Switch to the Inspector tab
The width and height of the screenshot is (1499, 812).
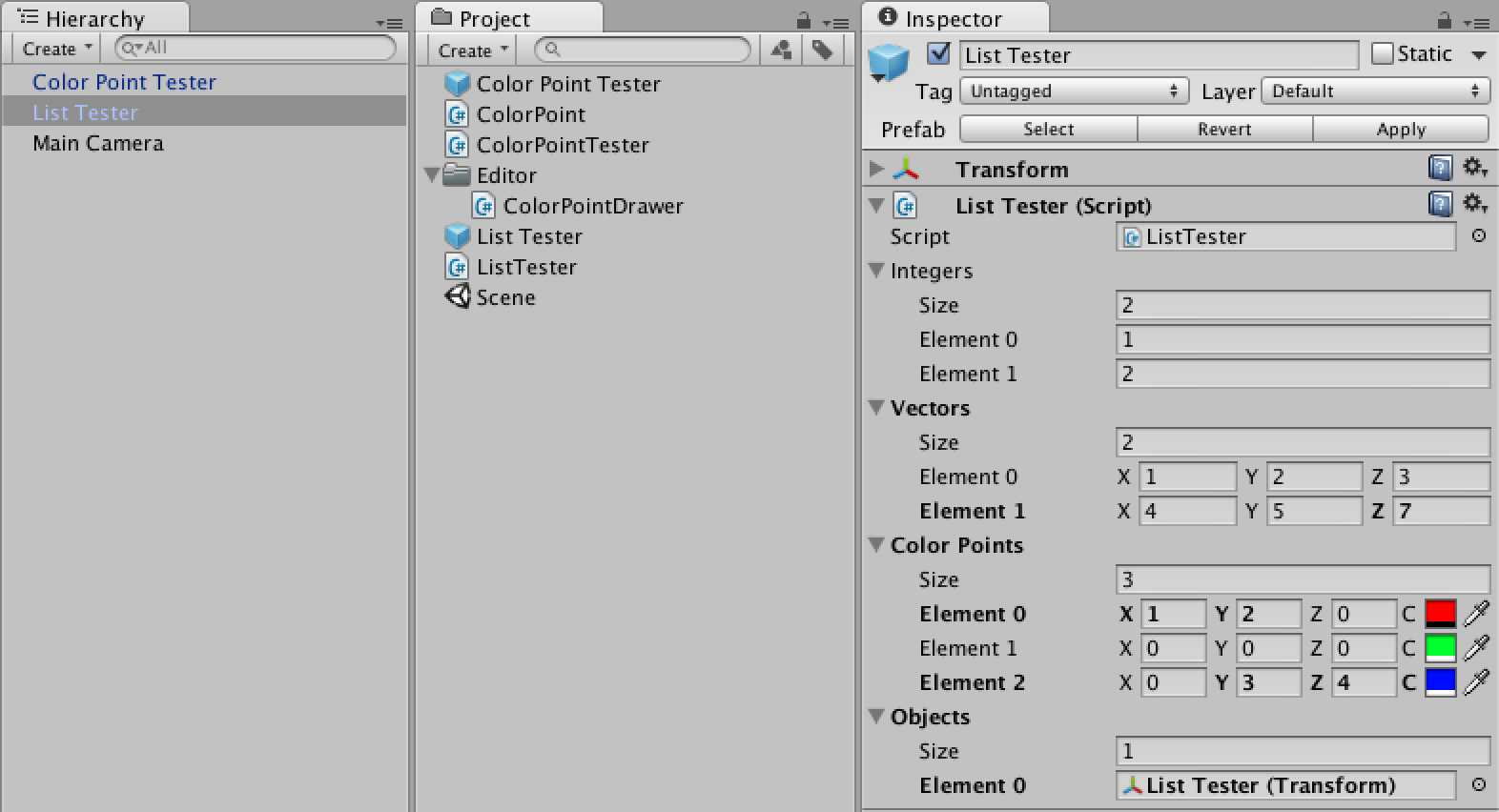956,18
